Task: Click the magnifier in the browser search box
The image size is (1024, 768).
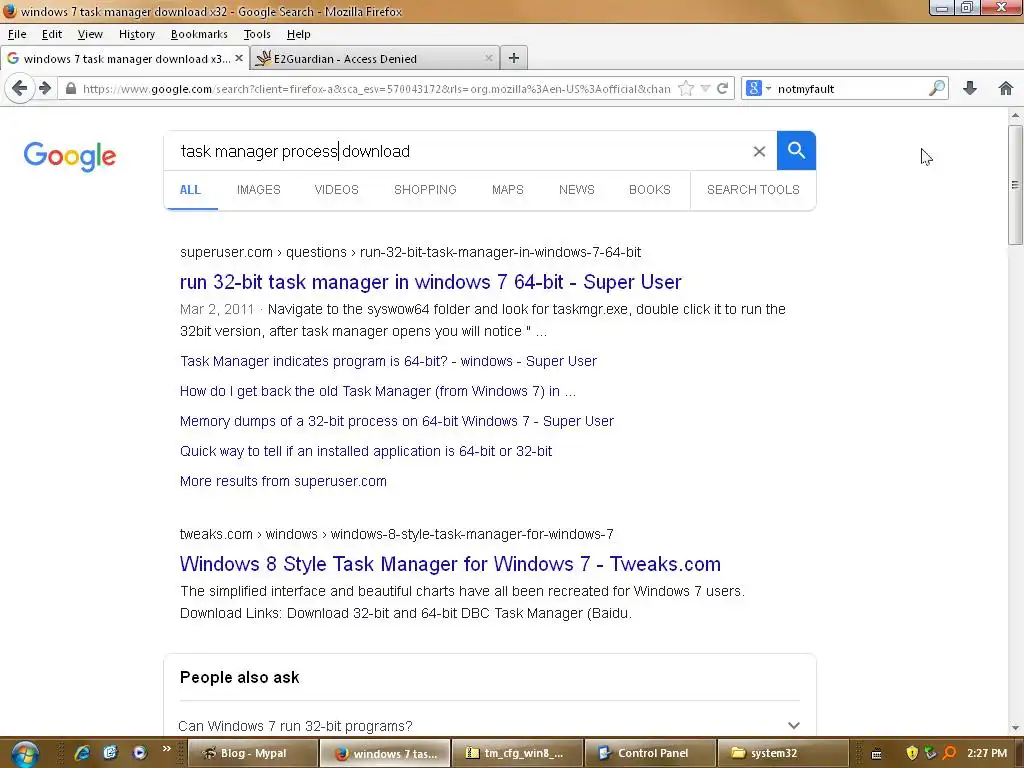Action: tap(936, 88)
